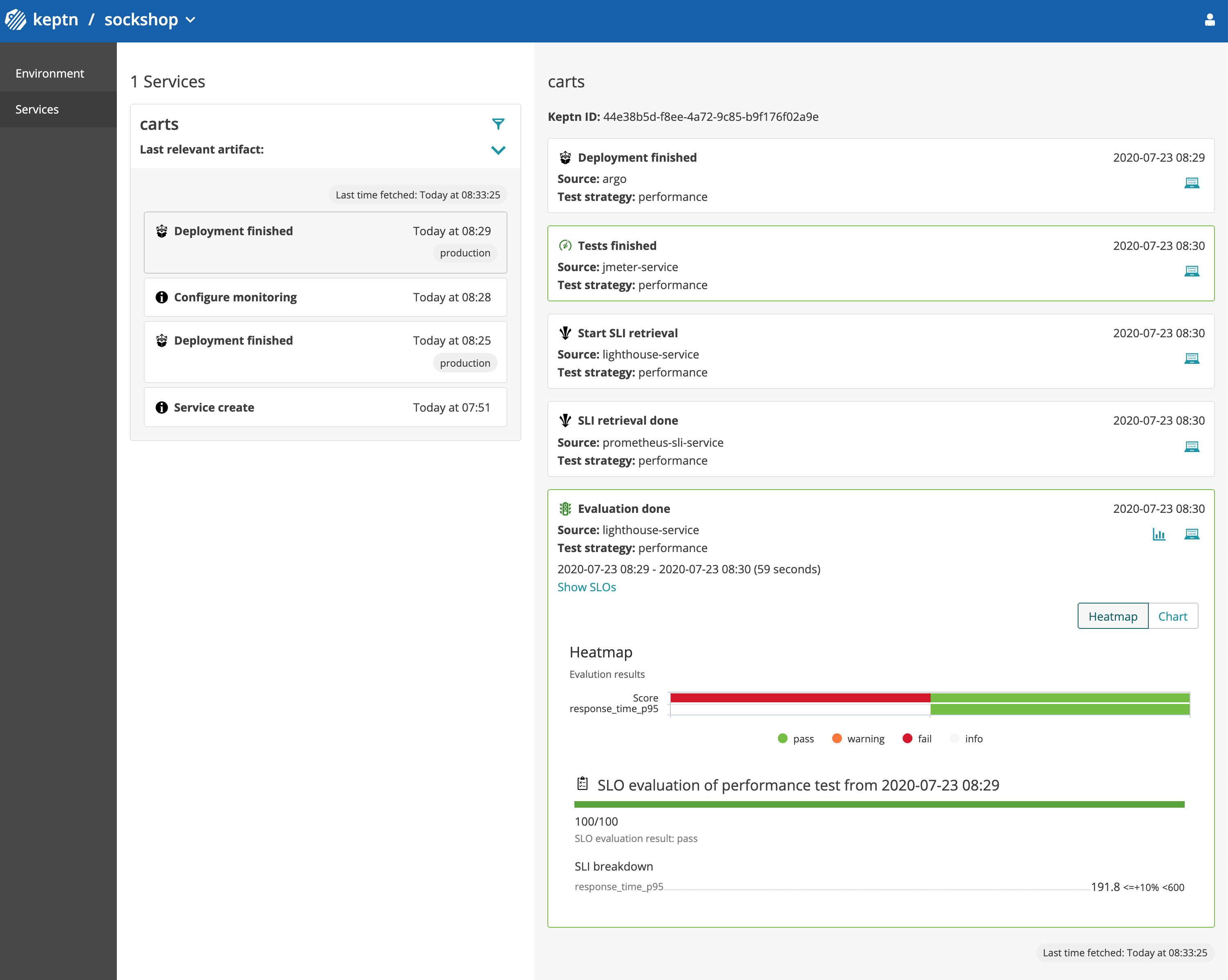This screenshot has height=980, width=1228.
Task: Click the 'Source: prometheus-sli-service' text
Action: pos(640,443)
